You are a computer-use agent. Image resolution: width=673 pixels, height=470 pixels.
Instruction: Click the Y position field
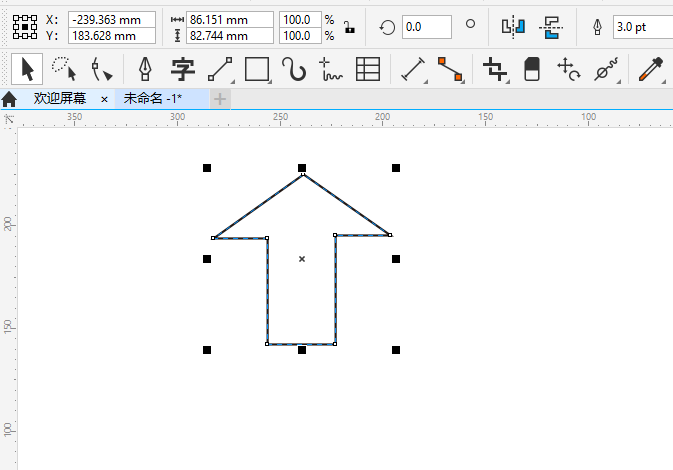[112, 36]
